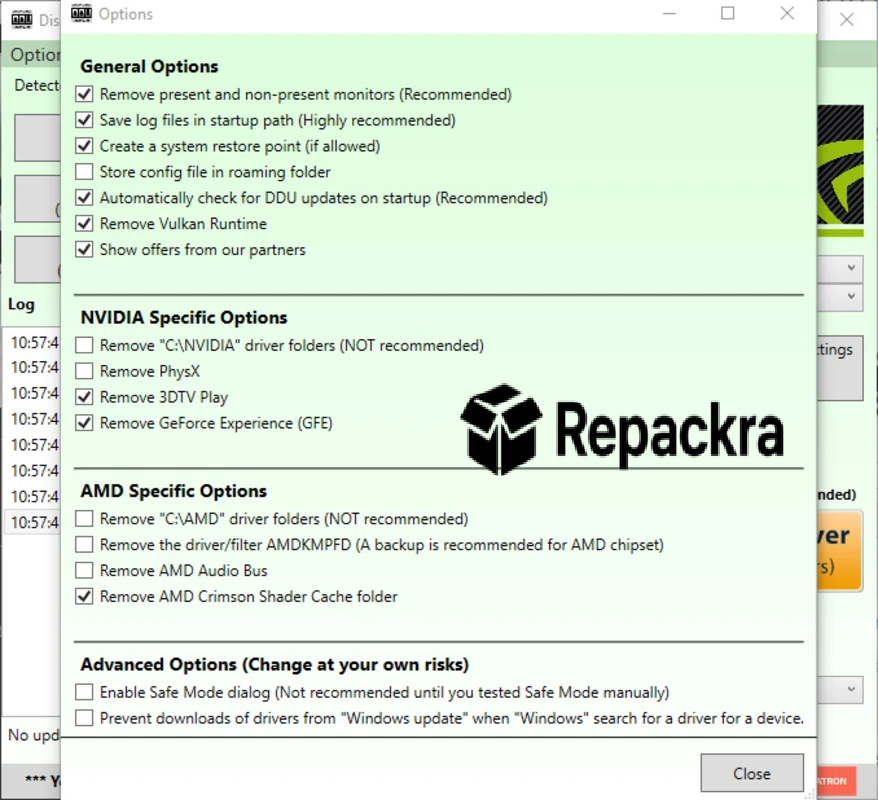
Task: Uncheck Remove 3DTV Play
Action: tap(84, 397)
